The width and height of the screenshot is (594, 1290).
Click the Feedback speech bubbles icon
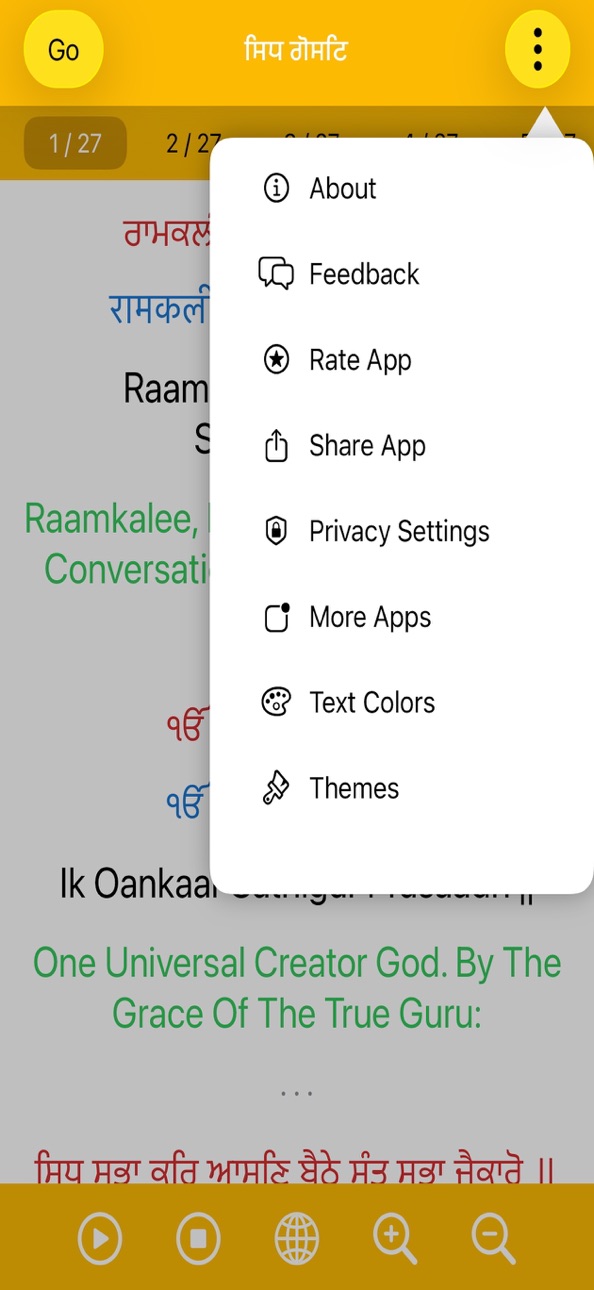tap(276, 274)
